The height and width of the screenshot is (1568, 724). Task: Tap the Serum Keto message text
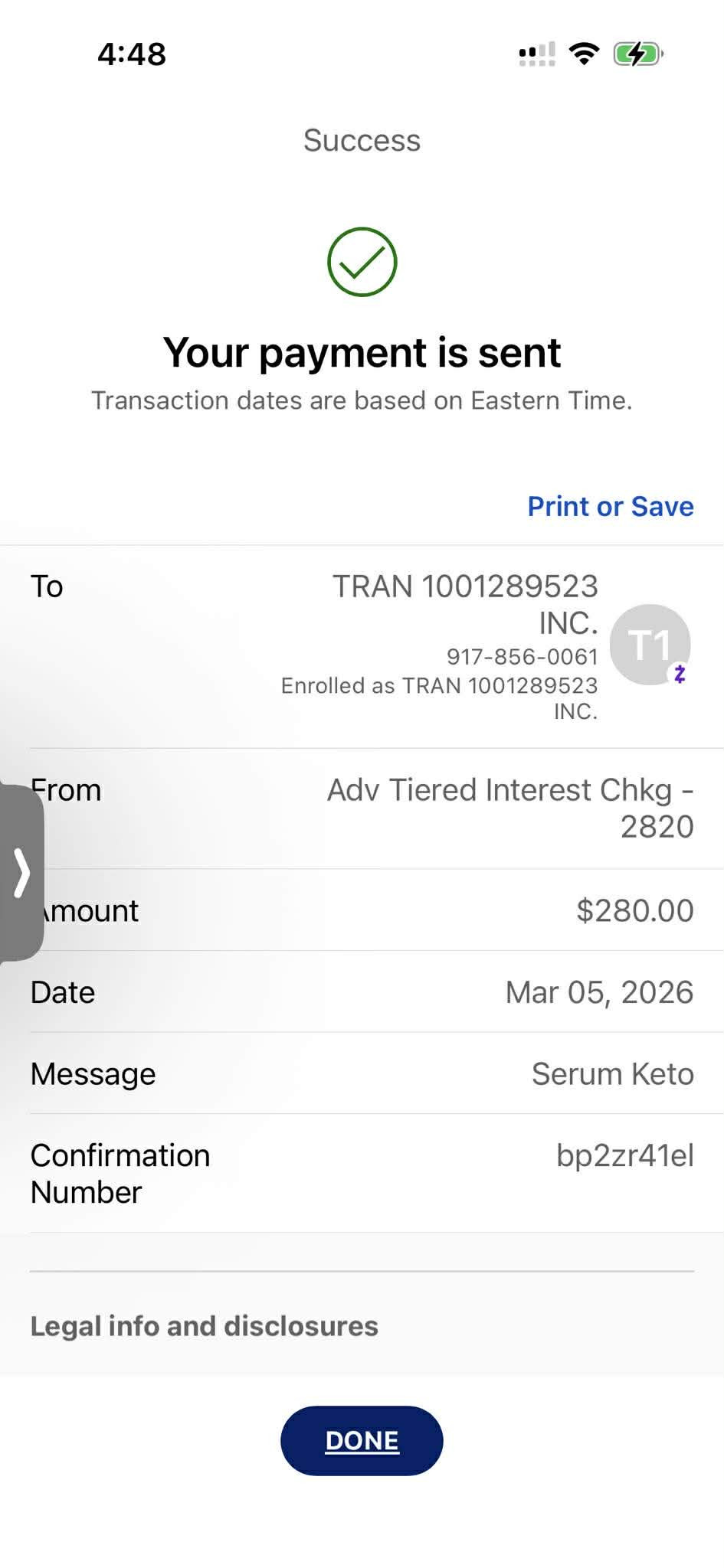coord(612,1073)
